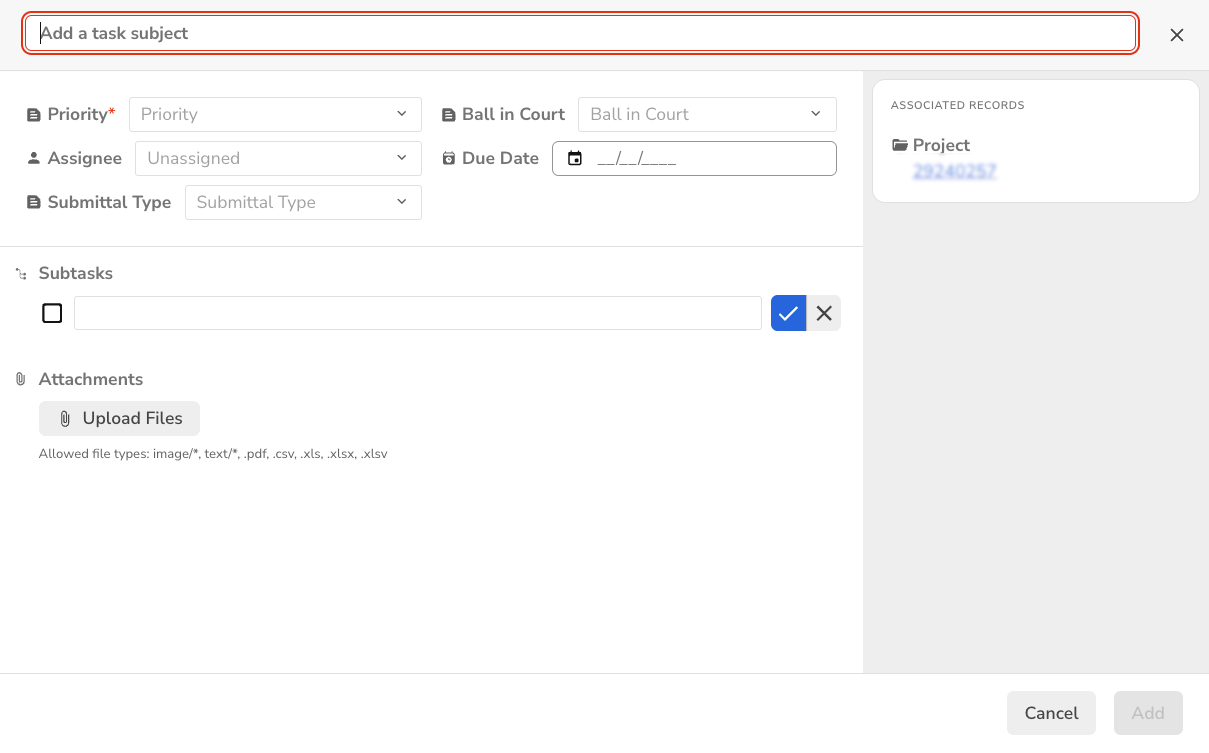
Task: Click the Subtasks section heading
Action: pyautogui.click(x=76, y=273)
